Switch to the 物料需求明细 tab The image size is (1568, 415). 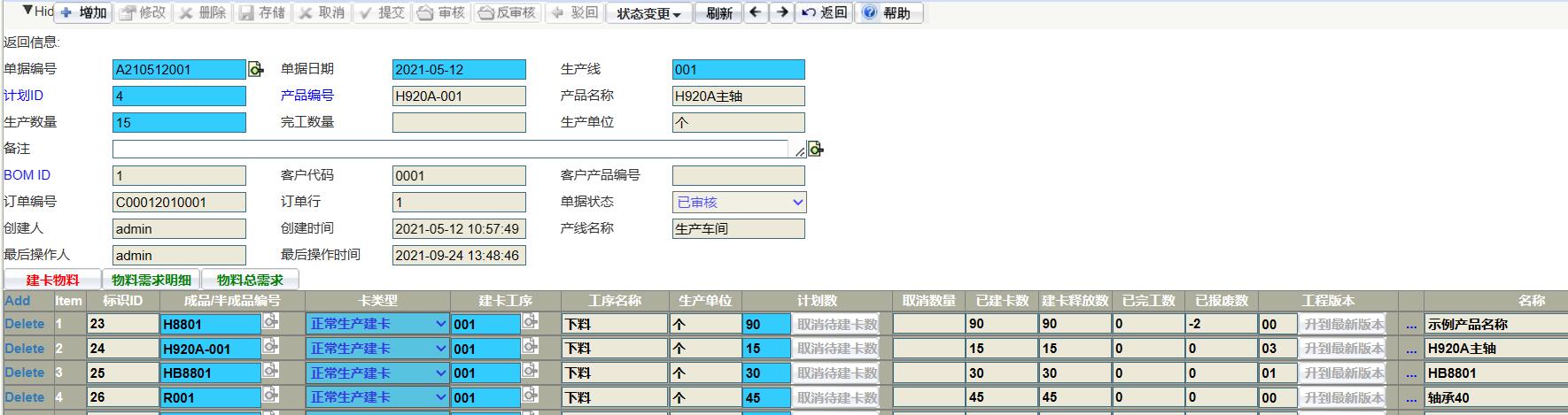click(151, 280)
